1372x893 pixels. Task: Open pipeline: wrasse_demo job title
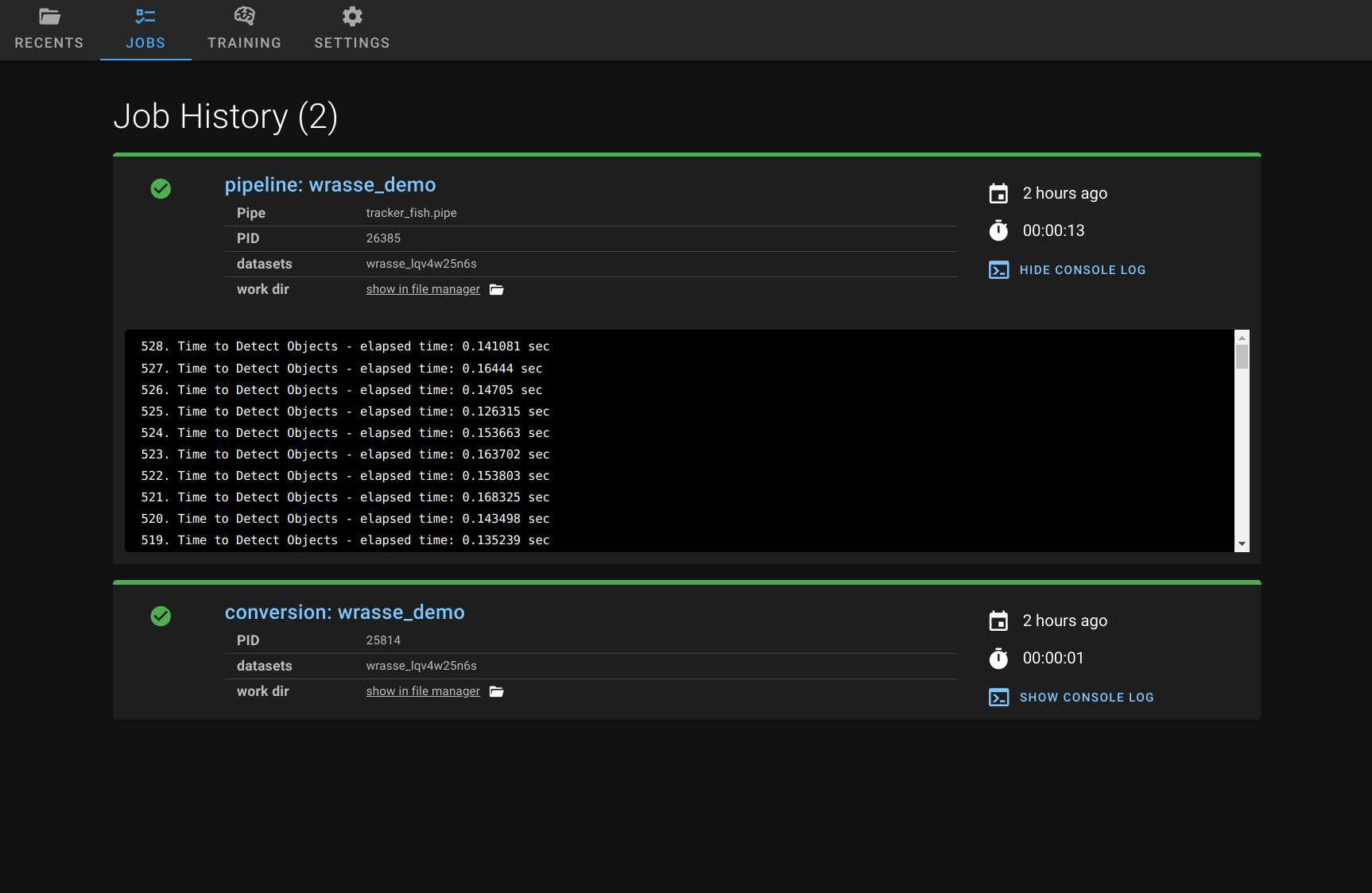click(x=330, y=184)
